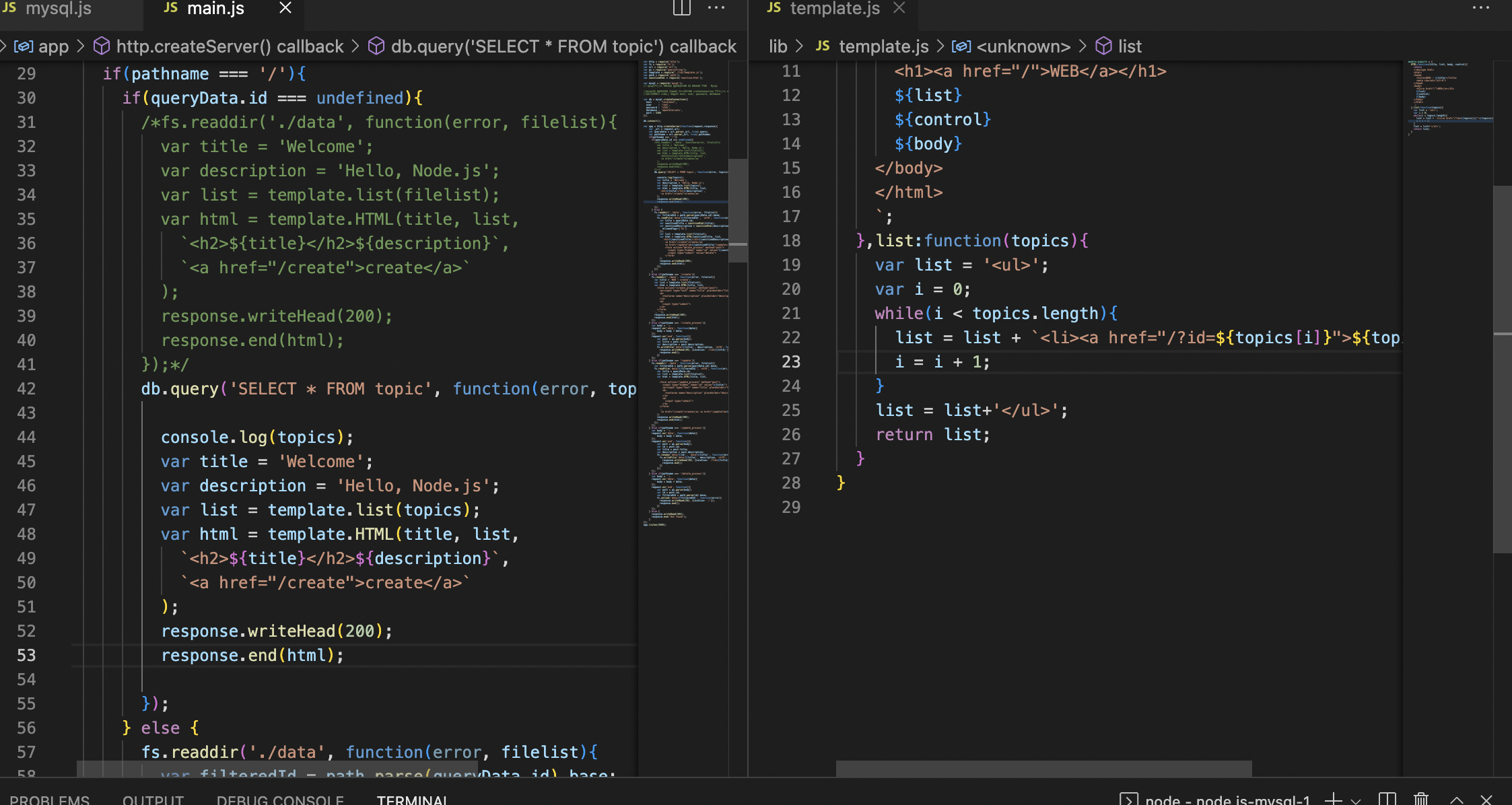Viewport: 1512px width, 805px height.
Task: Kill terminal with the trash icon
Action: click(1421, 799)
